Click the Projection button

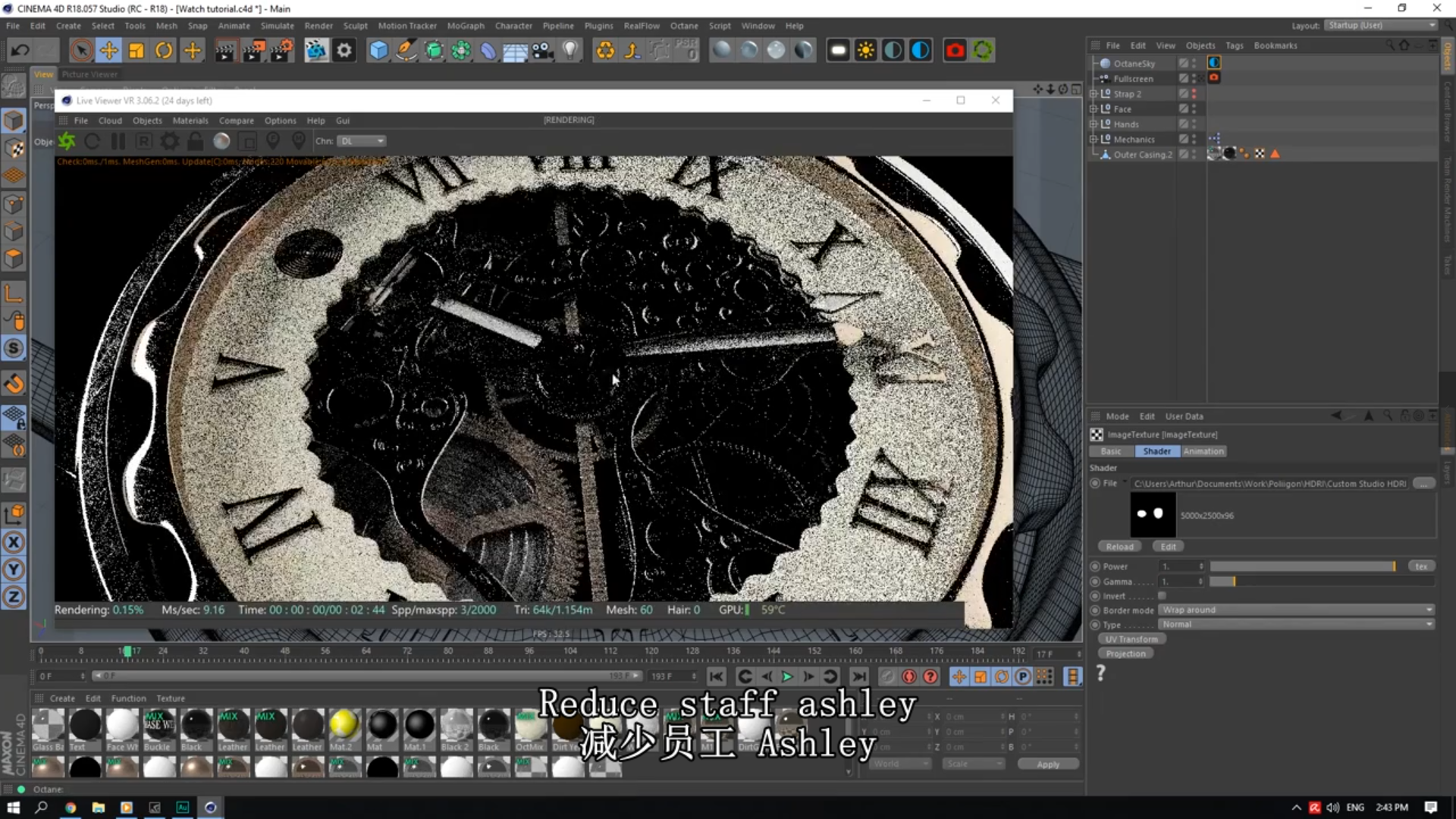[x=1125, y=654]
